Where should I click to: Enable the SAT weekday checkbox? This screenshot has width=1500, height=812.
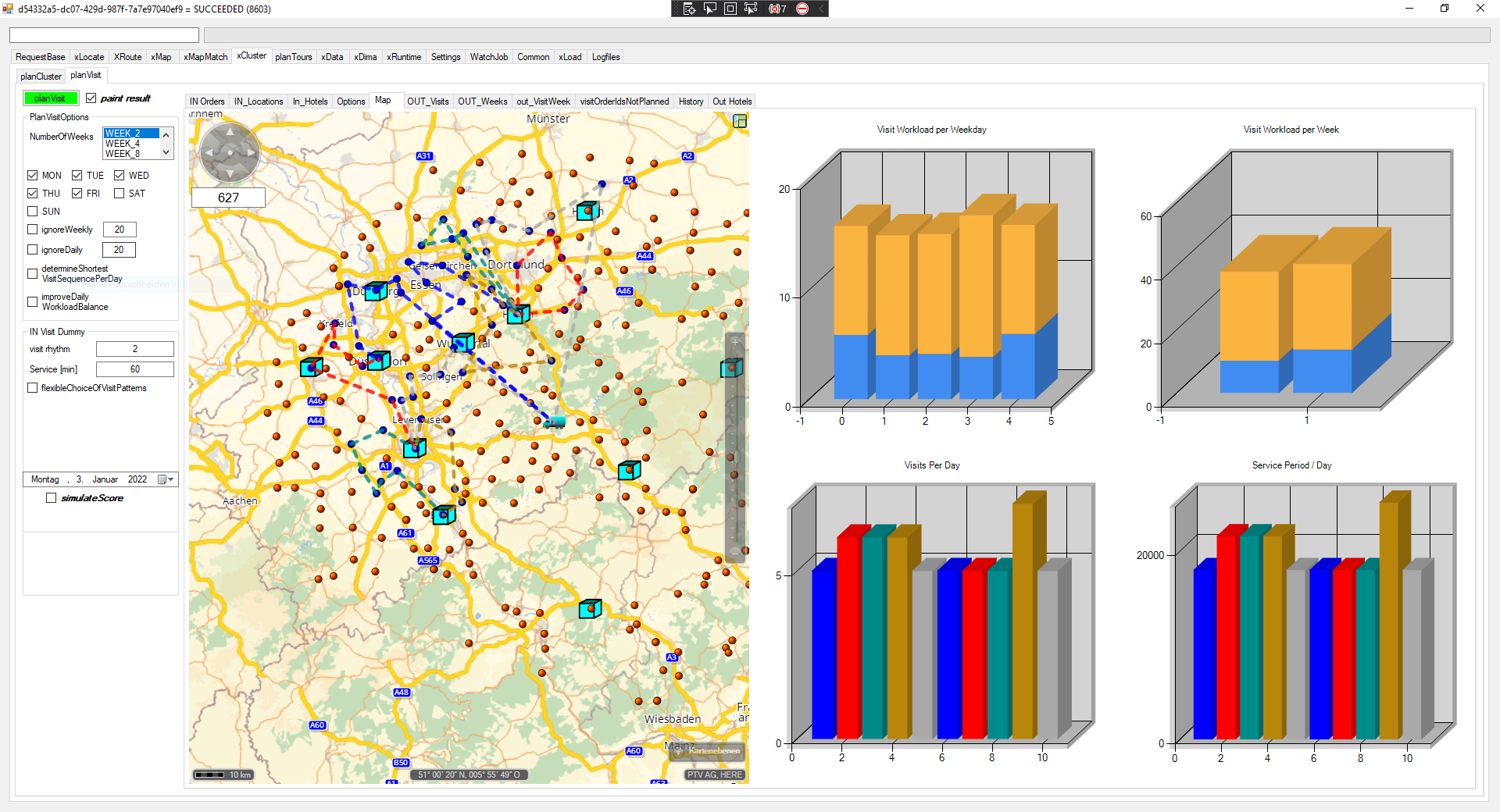point(120,194)
